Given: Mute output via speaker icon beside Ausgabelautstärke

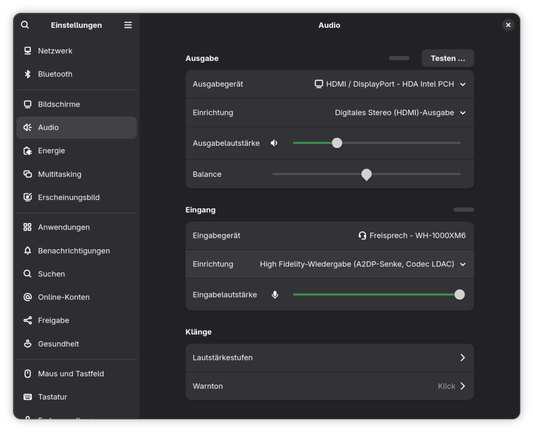Looking at the screenshot, I should [x=274, y=143].
